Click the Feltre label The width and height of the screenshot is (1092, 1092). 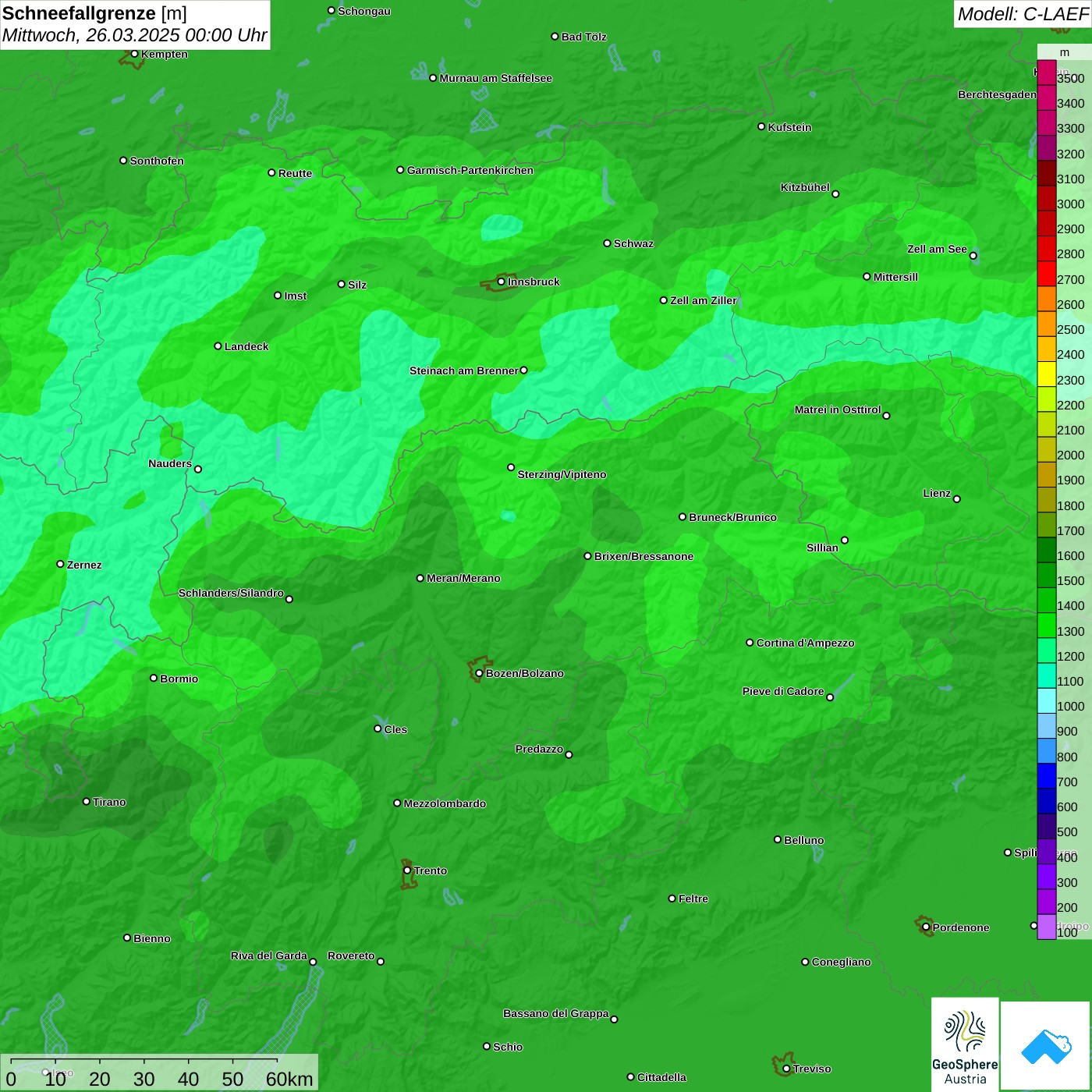click(693, 899)
